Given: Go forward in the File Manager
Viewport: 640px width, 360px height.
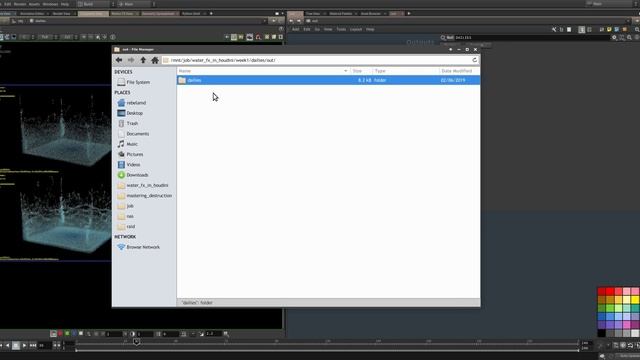Looking at the screenshot, I should pos(131,60).
